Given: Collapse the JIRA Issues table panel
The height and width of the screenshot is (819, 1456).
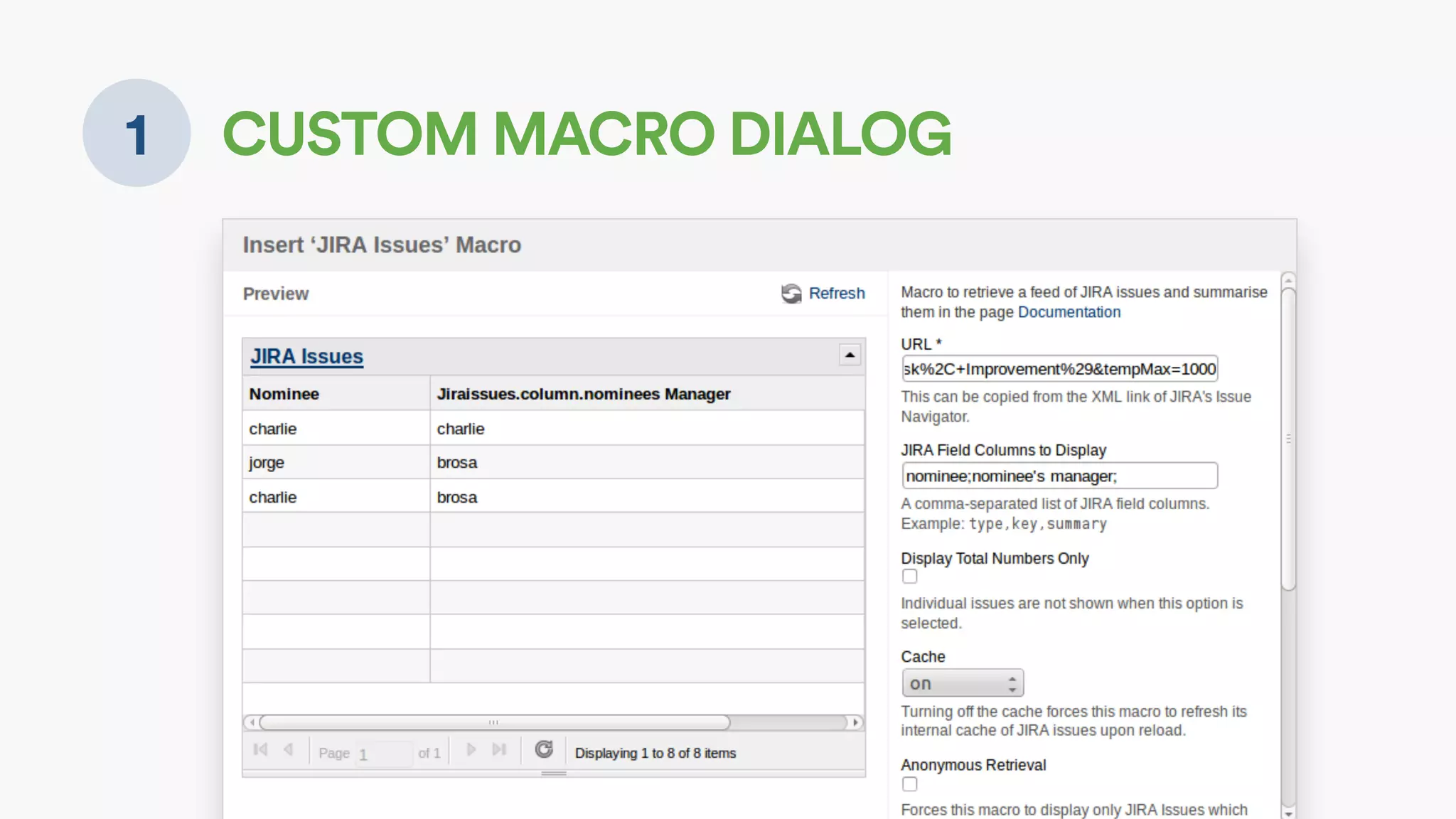Looking at the screenshot, I should (x=850, y=355).
